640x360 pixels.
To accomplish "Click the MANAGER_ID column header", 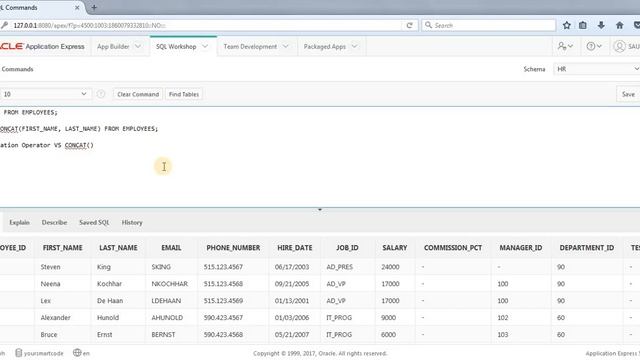I will (x=521, y=248).
